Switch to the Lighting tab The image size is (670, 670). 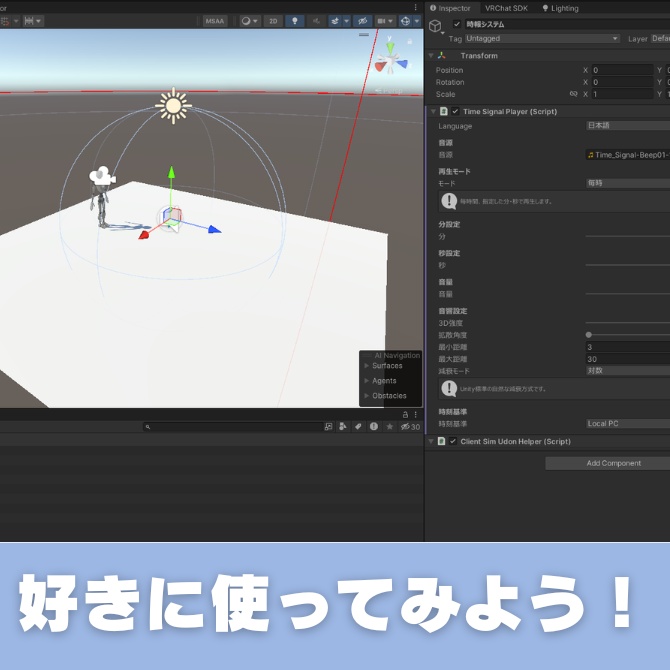[x=560, y=8]
